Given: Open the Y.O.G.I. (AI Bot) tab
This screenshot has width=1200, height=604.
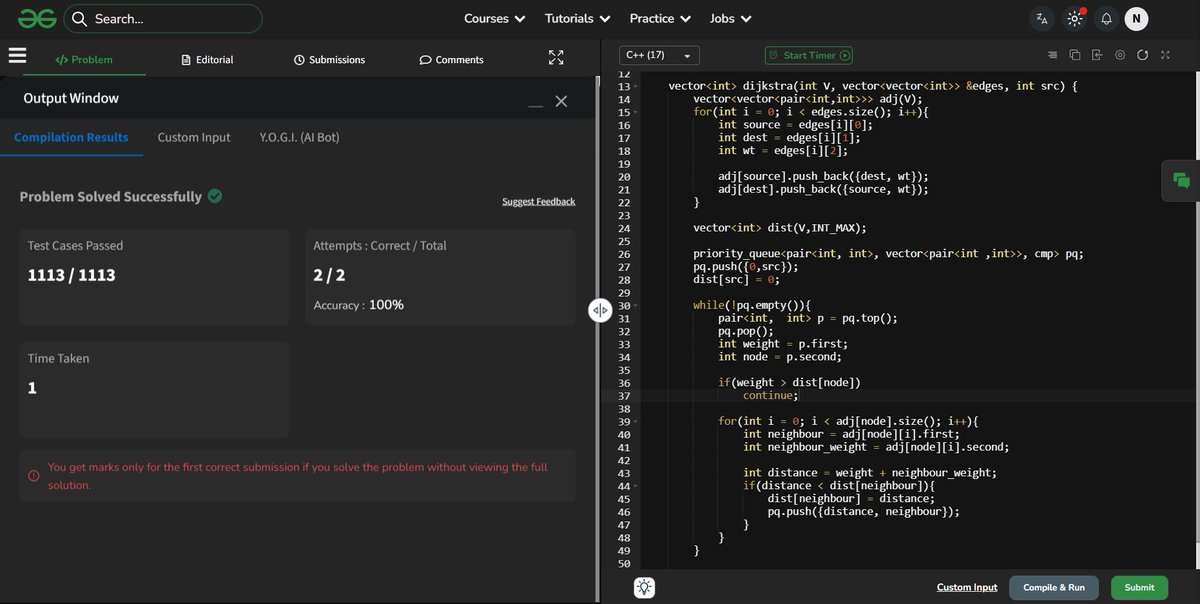Looking at the screenshot, I should coord(299,137).
